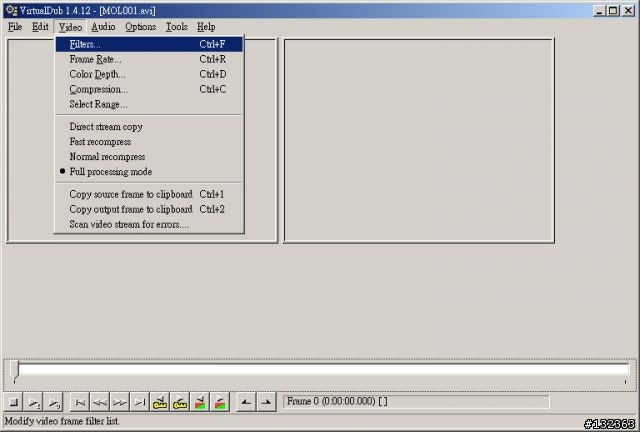
Task: Click the timeline position slider thumb
Action: (x=15, y=371)
